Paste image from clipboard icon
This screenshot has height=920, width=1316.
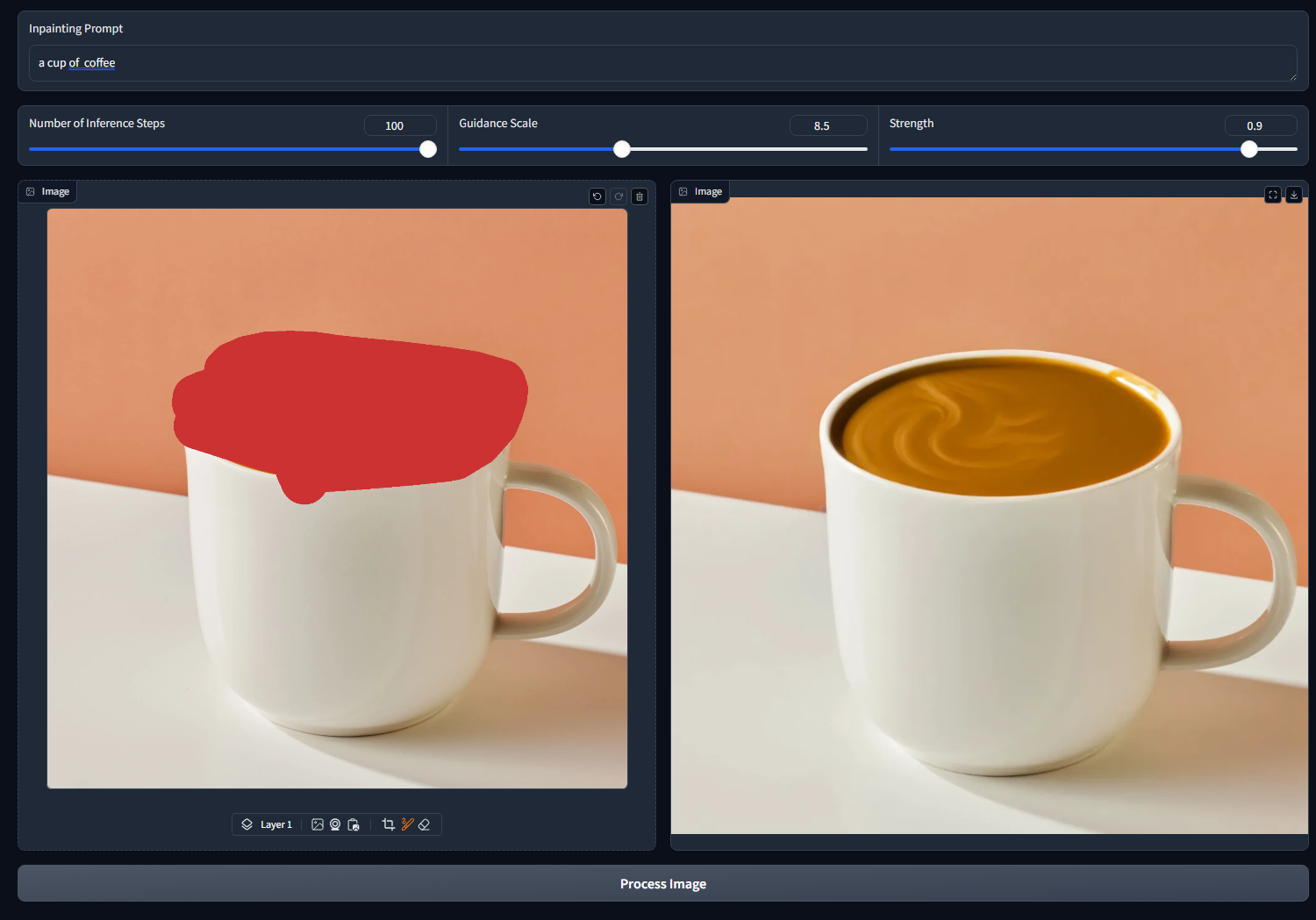pyautogui.click(x=354, y=824)
